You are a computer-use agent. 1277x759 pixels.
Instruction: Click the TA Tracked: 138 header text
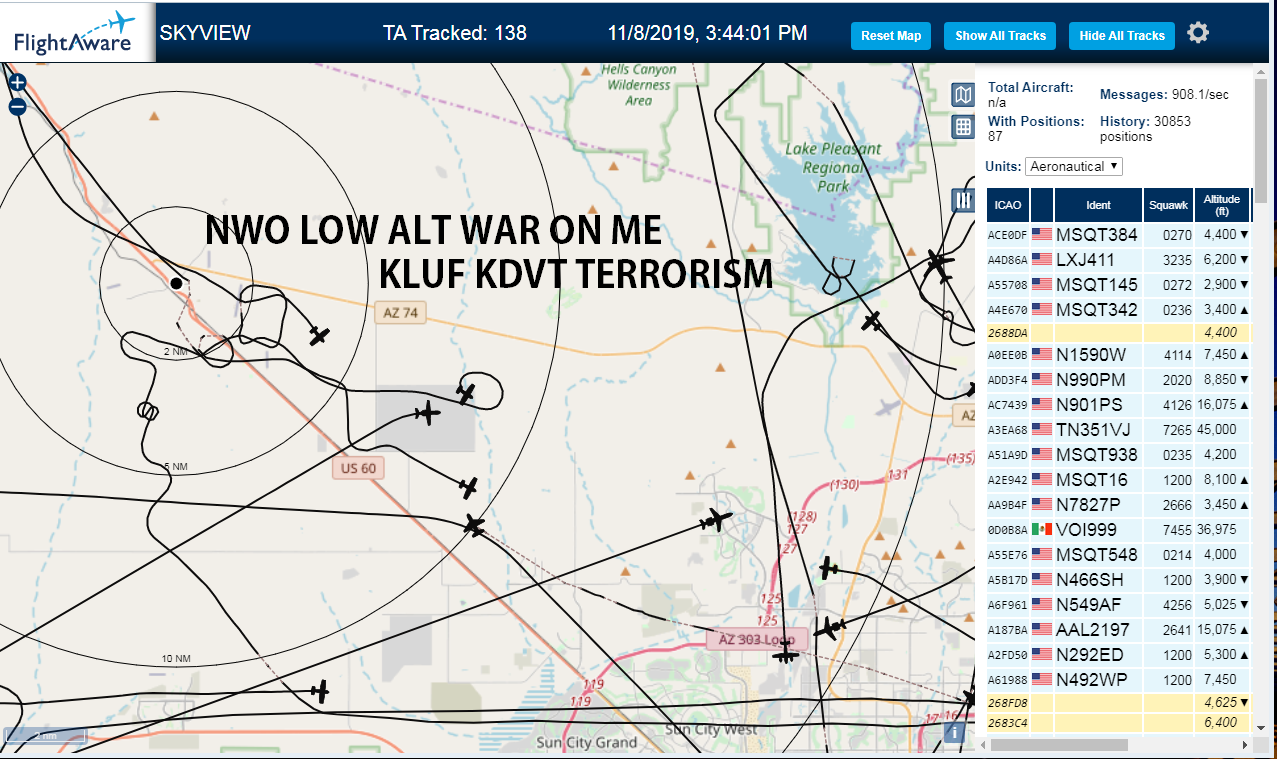[x=455, y=33]
